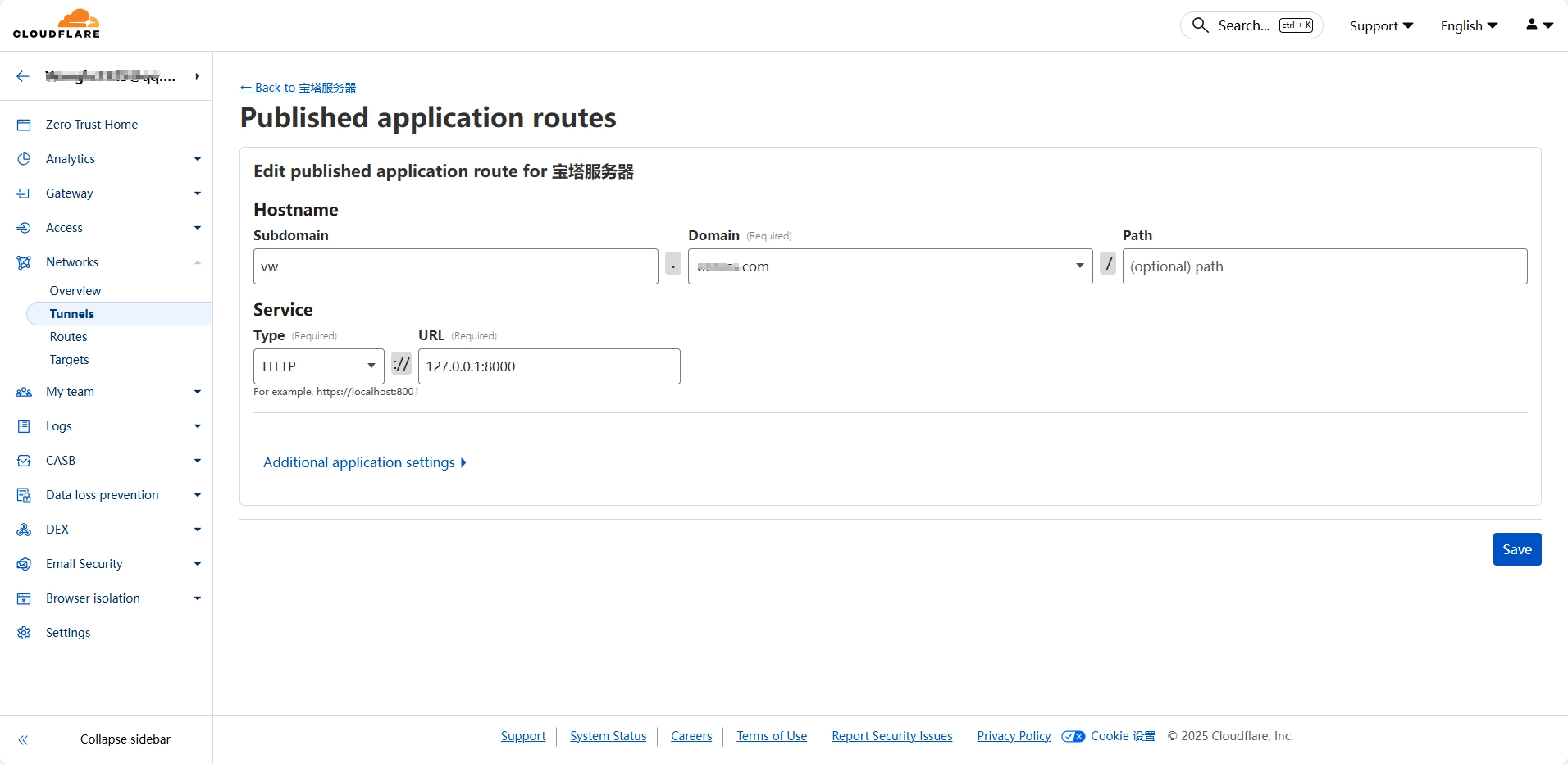Viewport: 1568px width, 764px height.
Task: Collapse sidebar using double chevron icon
Action: [24, 739]
